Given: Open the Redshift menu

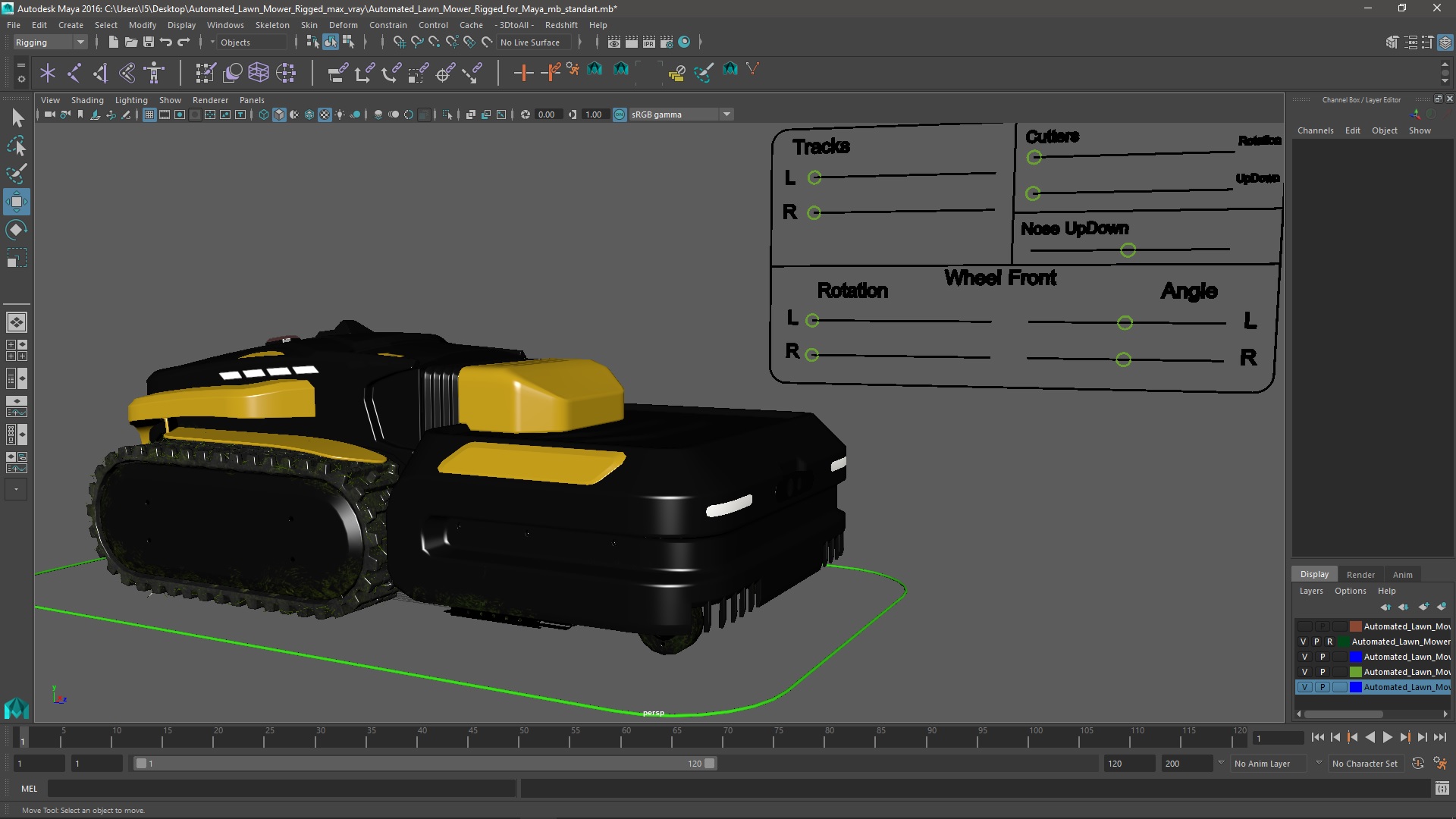Looking at the screenshot, I should [560, 25].
